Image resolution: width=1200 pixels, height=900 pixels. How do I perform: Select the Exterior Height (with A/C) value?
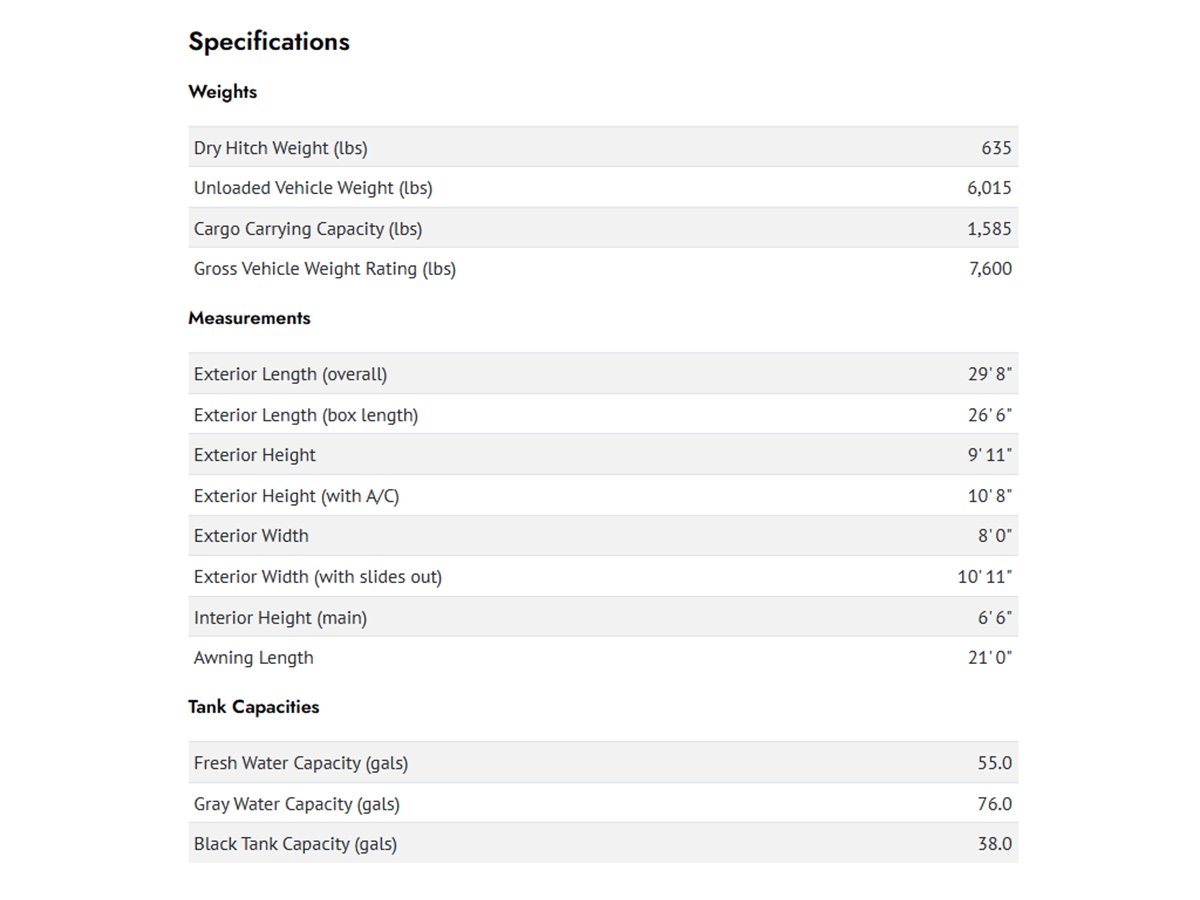(x=990, y=496)
